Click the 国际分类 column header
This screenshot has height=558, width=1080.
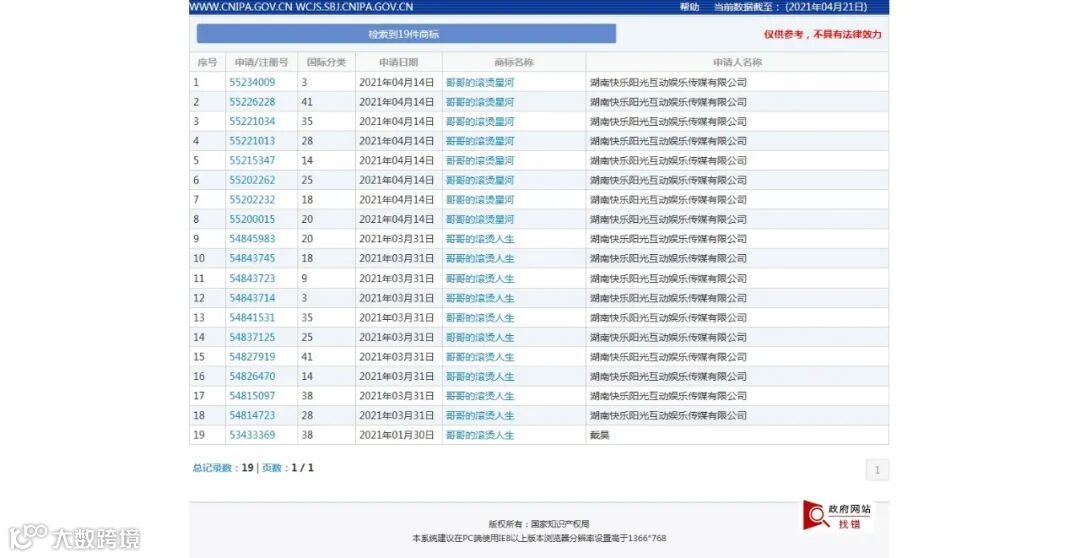[326, 62]
